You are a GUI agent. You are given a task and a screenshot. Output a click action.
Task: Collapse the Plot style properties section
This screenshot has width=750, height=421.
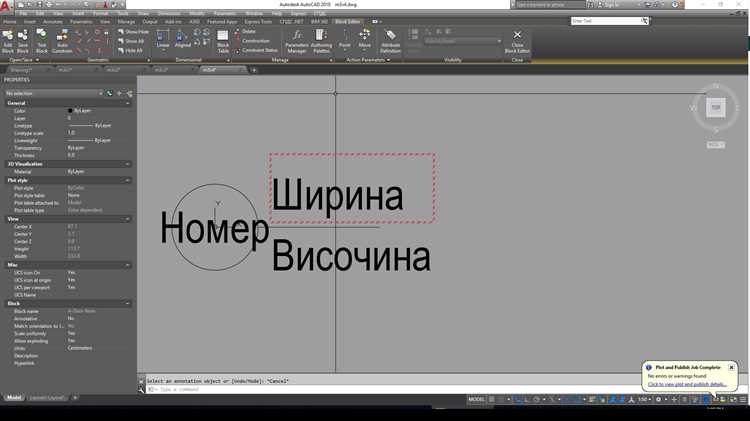coord(128,180)
